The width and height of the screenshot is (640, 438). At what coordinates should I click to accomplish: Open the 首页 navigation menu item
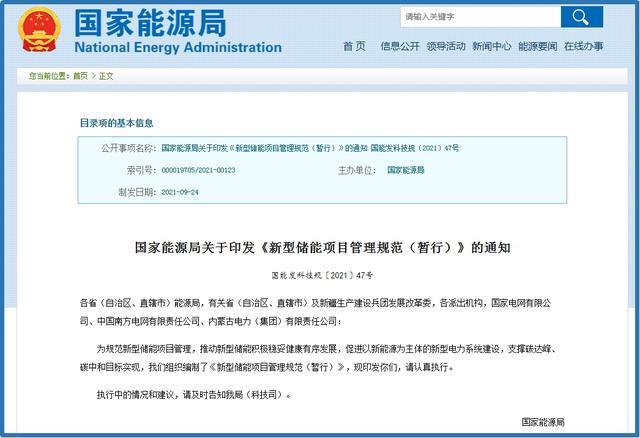coord(354,46)
